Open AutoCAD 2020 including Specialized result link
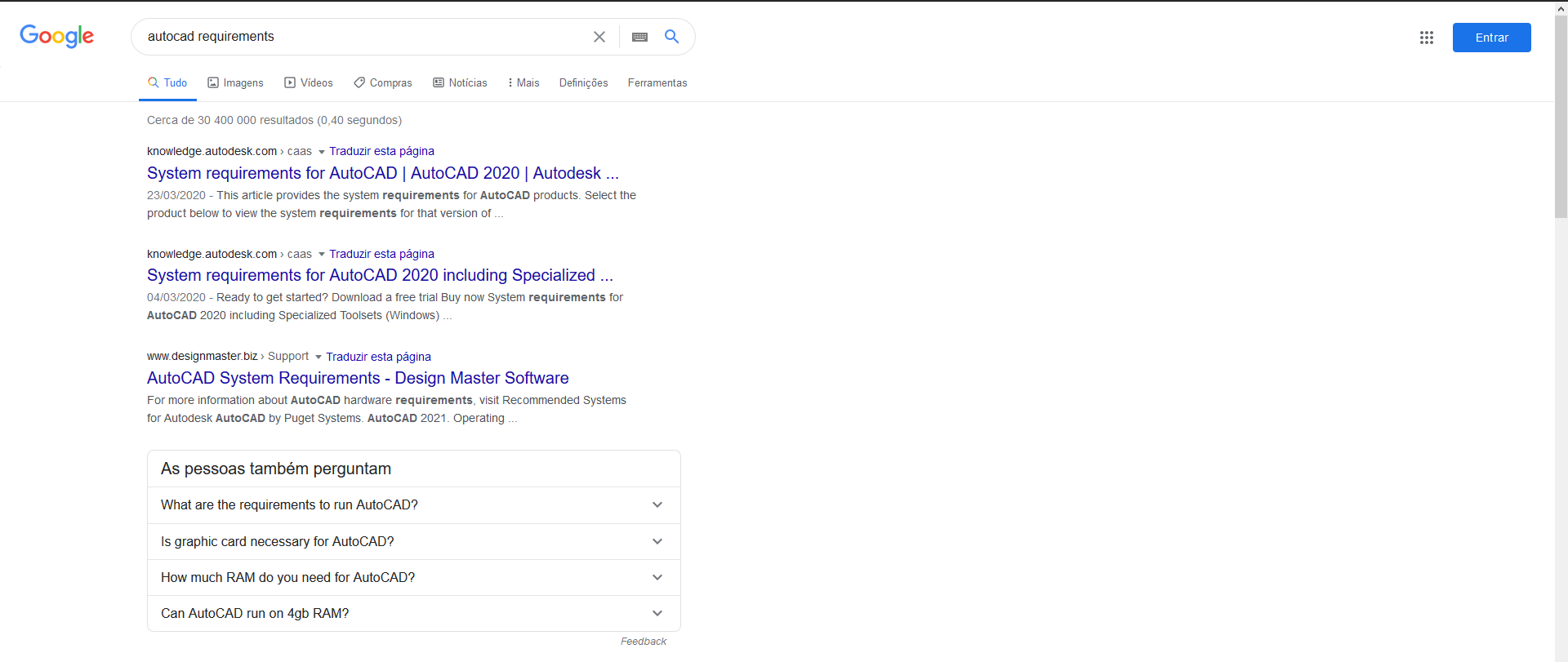 [x=380, y=275]
